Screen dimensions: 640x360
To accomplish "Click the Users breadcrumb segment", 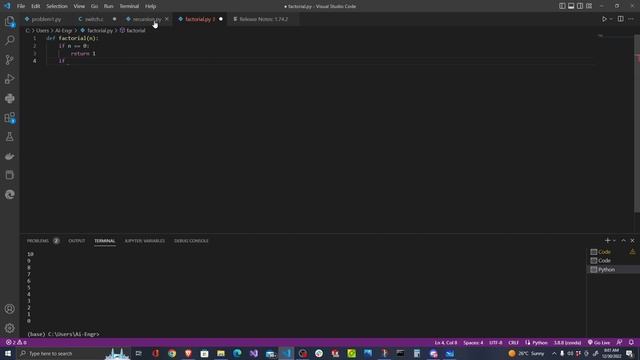I will pyautogui.click(x=42, y=31).
